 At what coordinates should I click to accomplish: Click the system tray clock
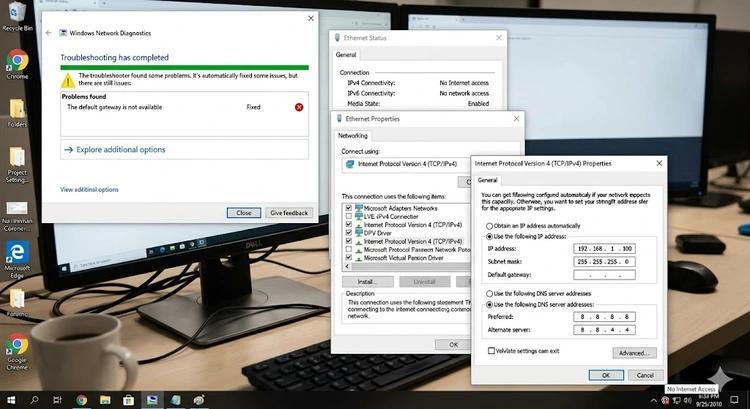pos(708,401)
